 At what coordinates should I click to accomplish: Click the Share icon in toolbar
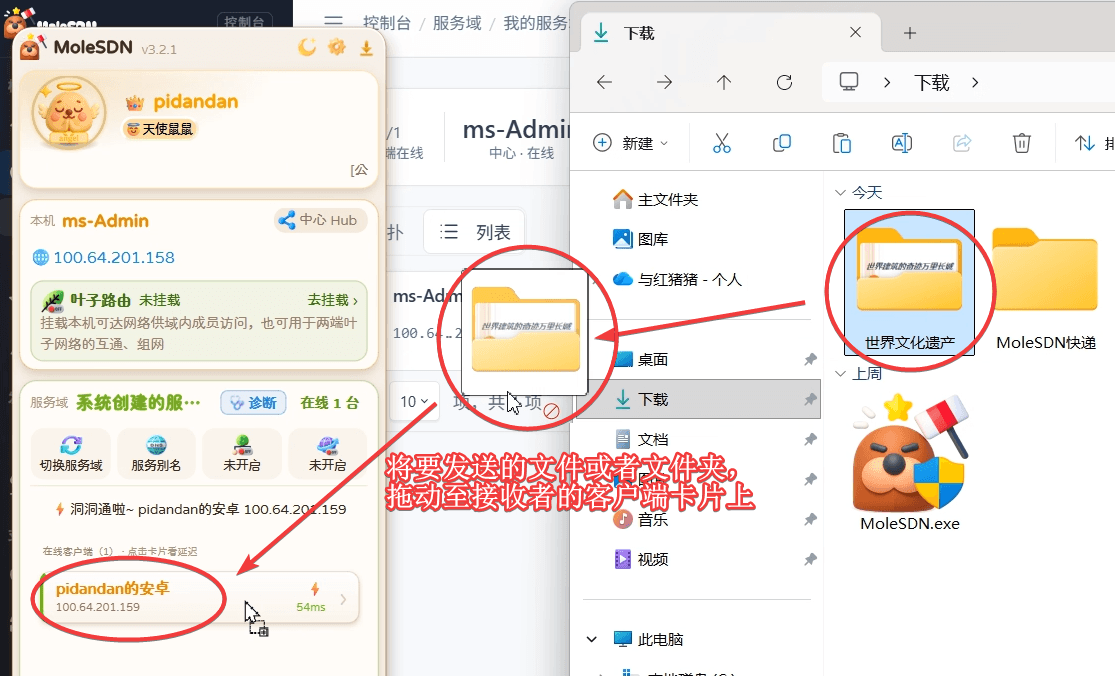[x=961, y=143]
